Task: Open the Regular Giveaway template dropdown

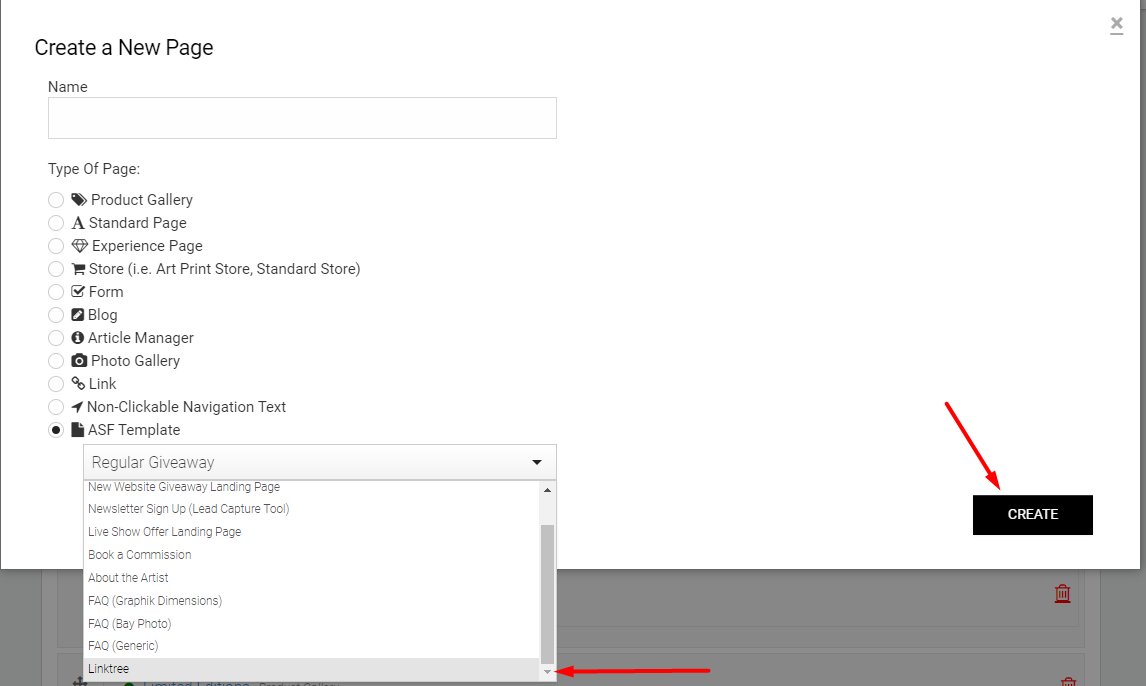Action: [x=319, y=462]
